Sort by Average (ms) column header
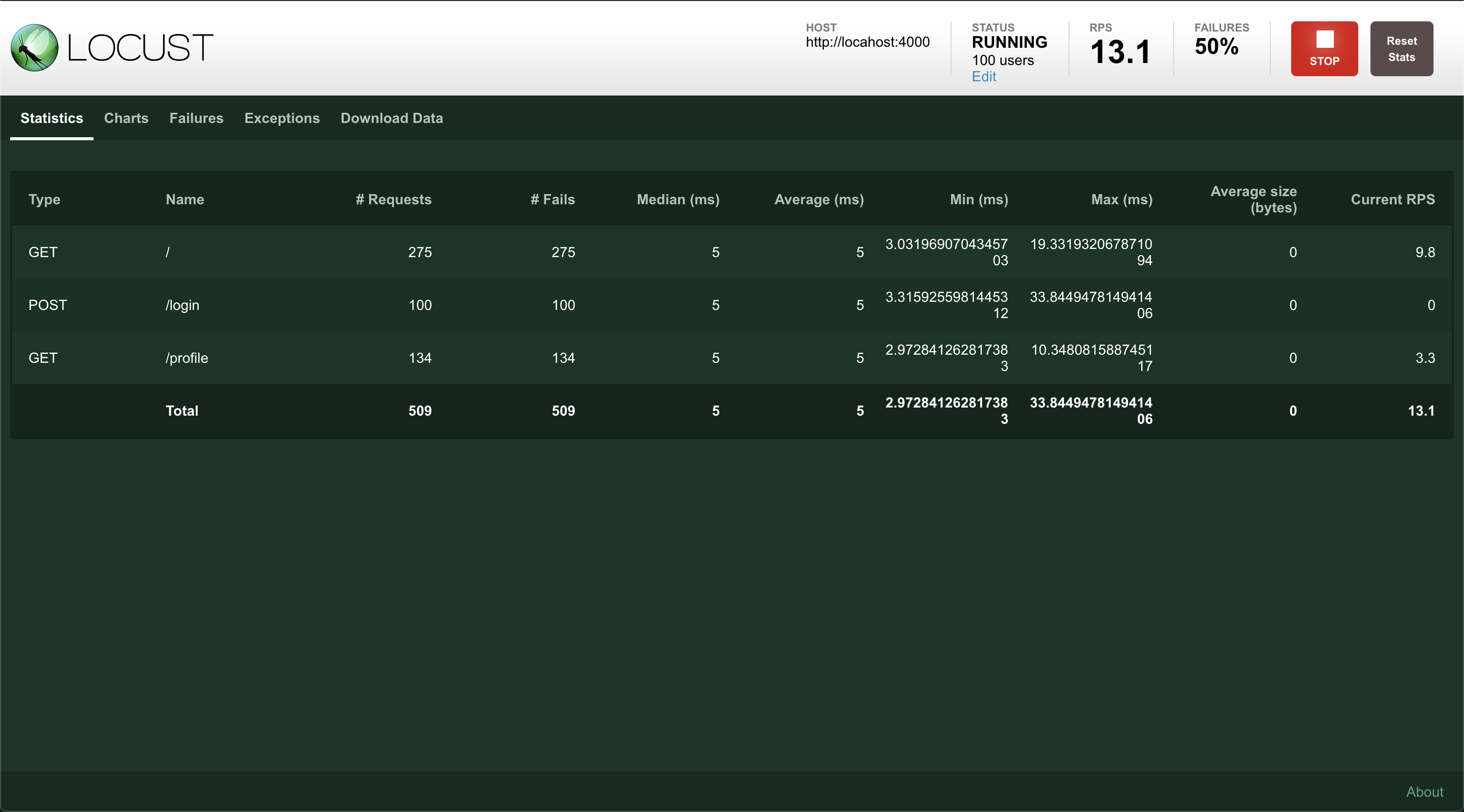 pos(819,200)
